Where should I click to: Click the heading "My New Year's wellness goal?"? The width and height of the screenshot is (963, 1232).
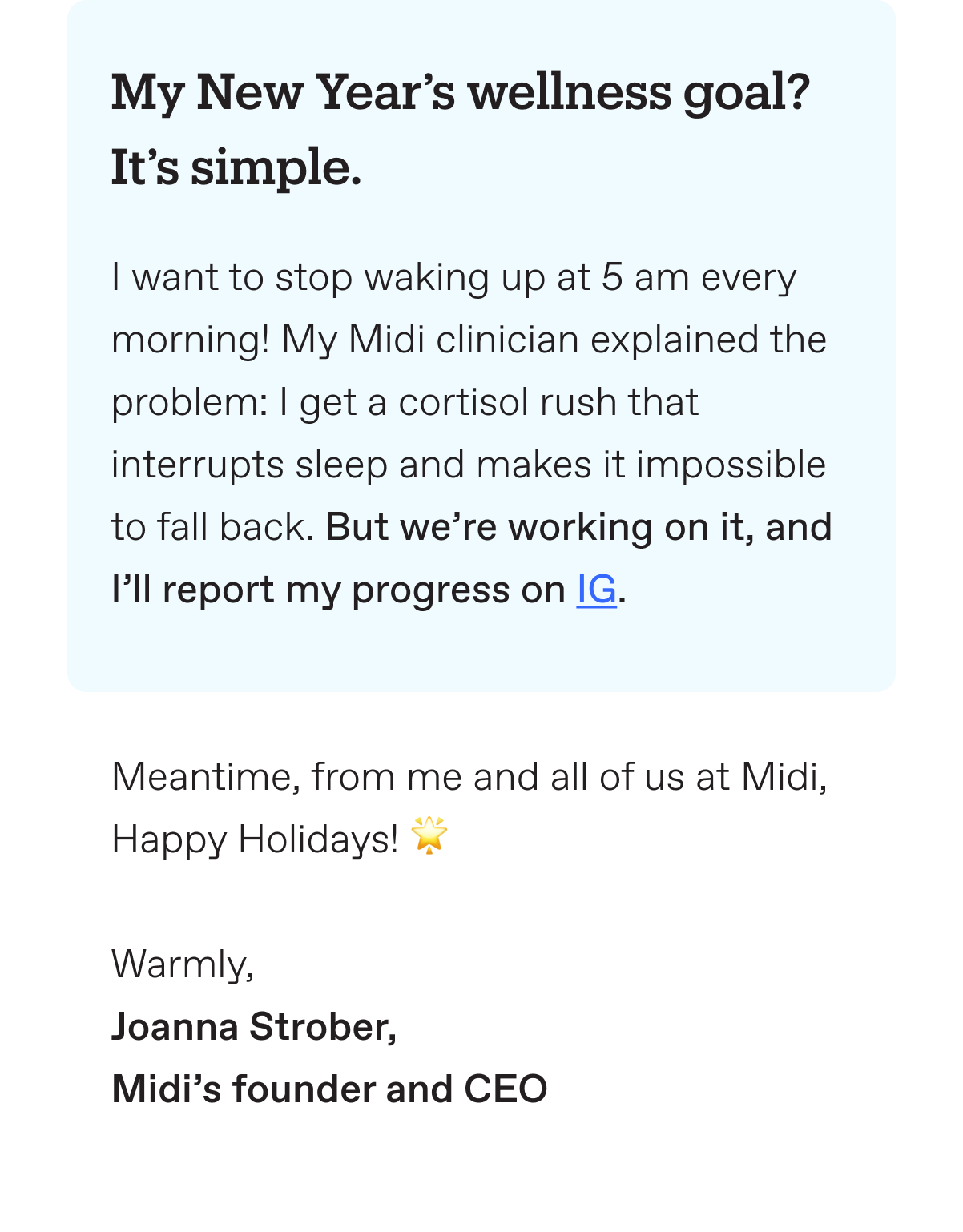[x=461, y=92]
